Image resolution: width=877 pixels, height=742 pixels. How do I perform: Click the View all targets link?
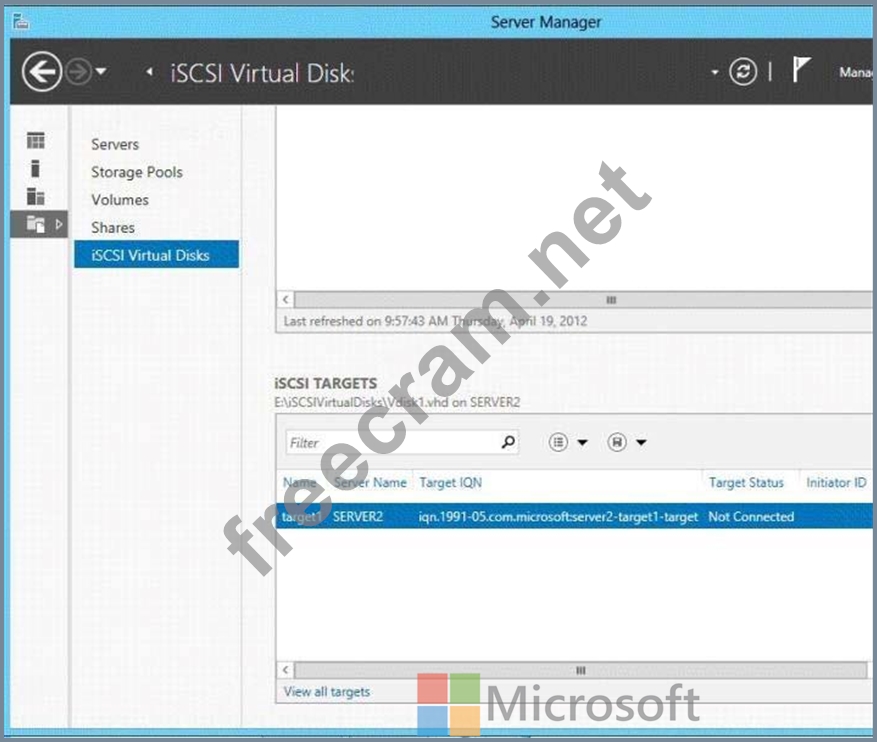point(327,692)
